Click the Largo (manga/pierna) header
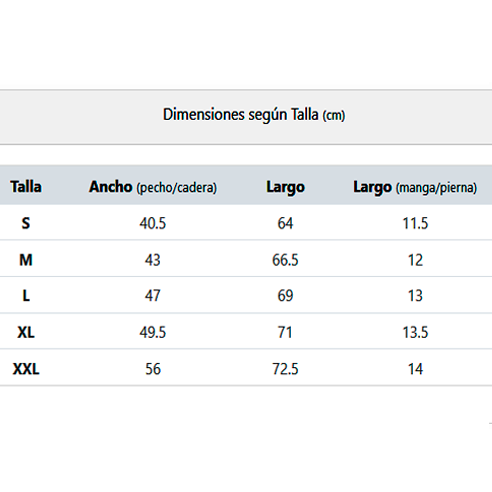 415,187
